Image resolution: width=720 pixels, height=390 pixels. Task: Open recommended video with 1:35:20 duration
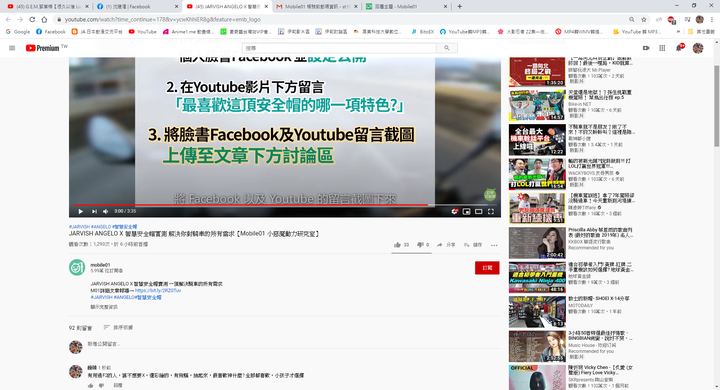[537, 72]
